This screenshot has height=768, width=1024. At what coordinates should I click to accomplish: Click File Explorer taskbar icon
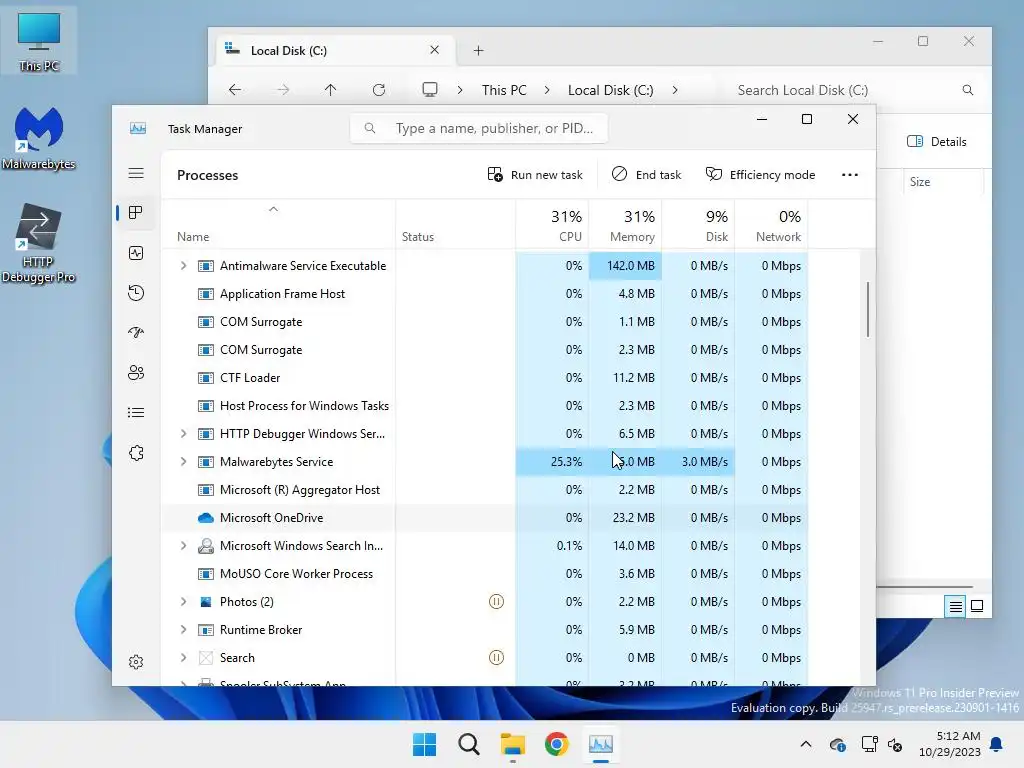[513, 744]
